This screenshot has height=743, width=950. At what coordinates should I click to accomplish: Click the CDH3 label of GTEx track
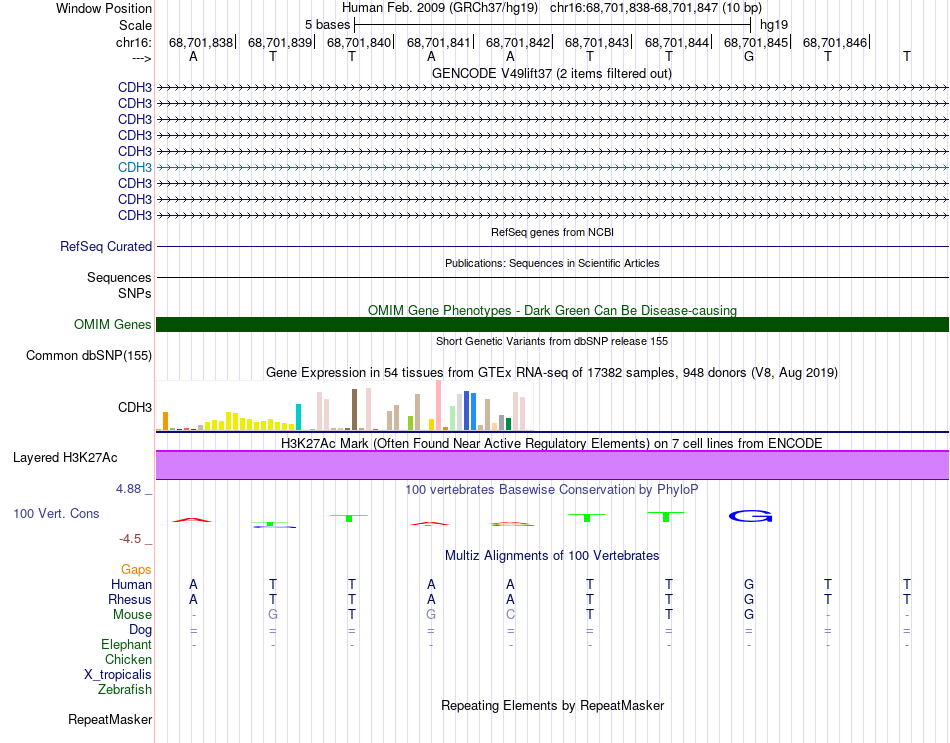point(135,407)
